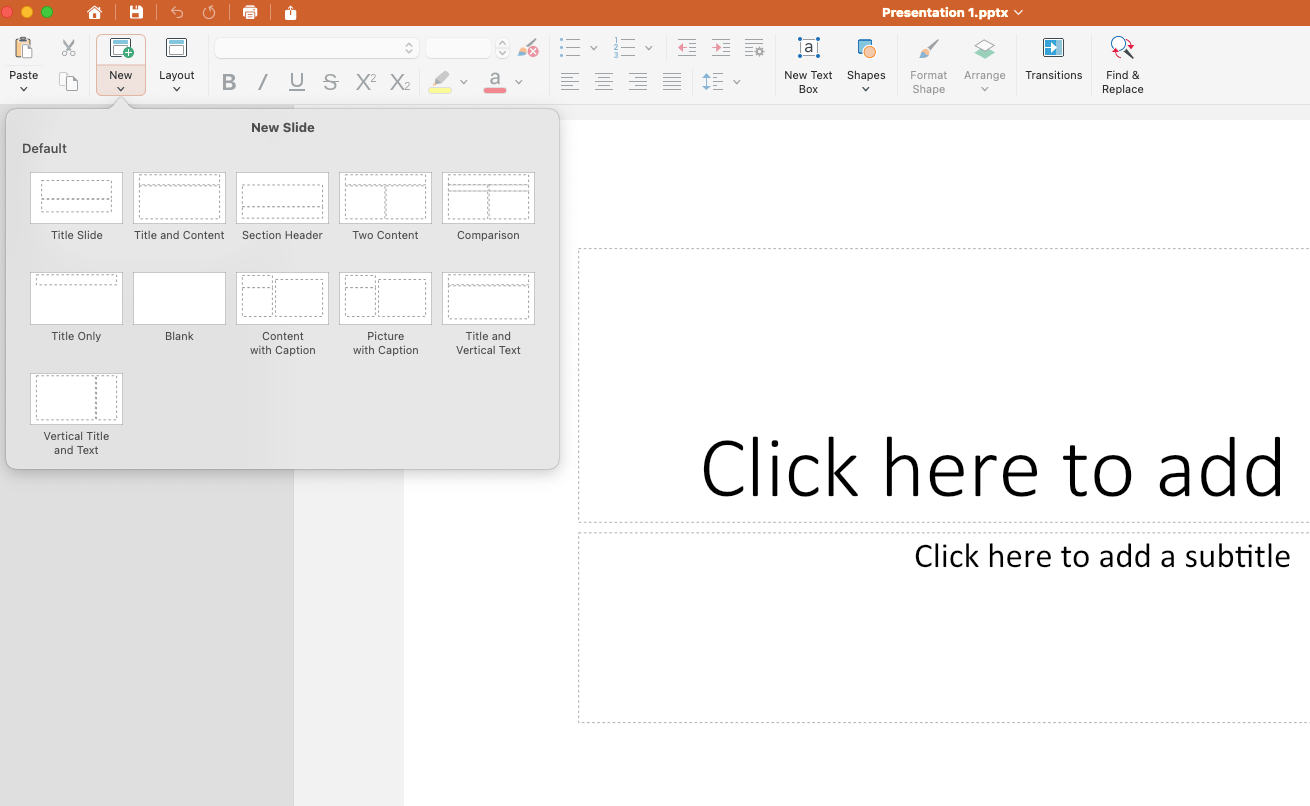Choose the Blank slide layout
1310x806 pixels.
coord(179,298)
